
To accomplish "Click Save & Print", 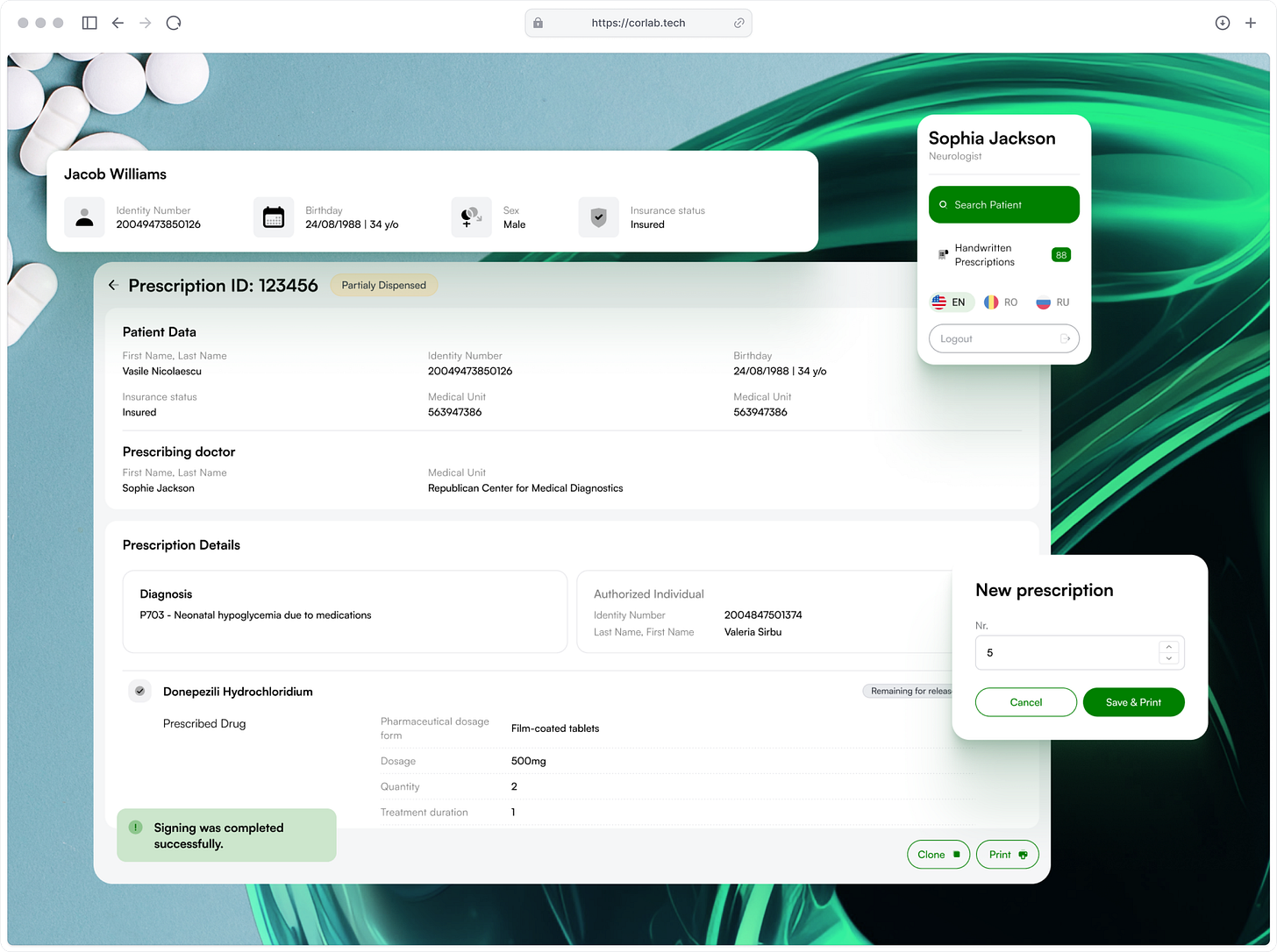I will click(x=1133, y=702).
